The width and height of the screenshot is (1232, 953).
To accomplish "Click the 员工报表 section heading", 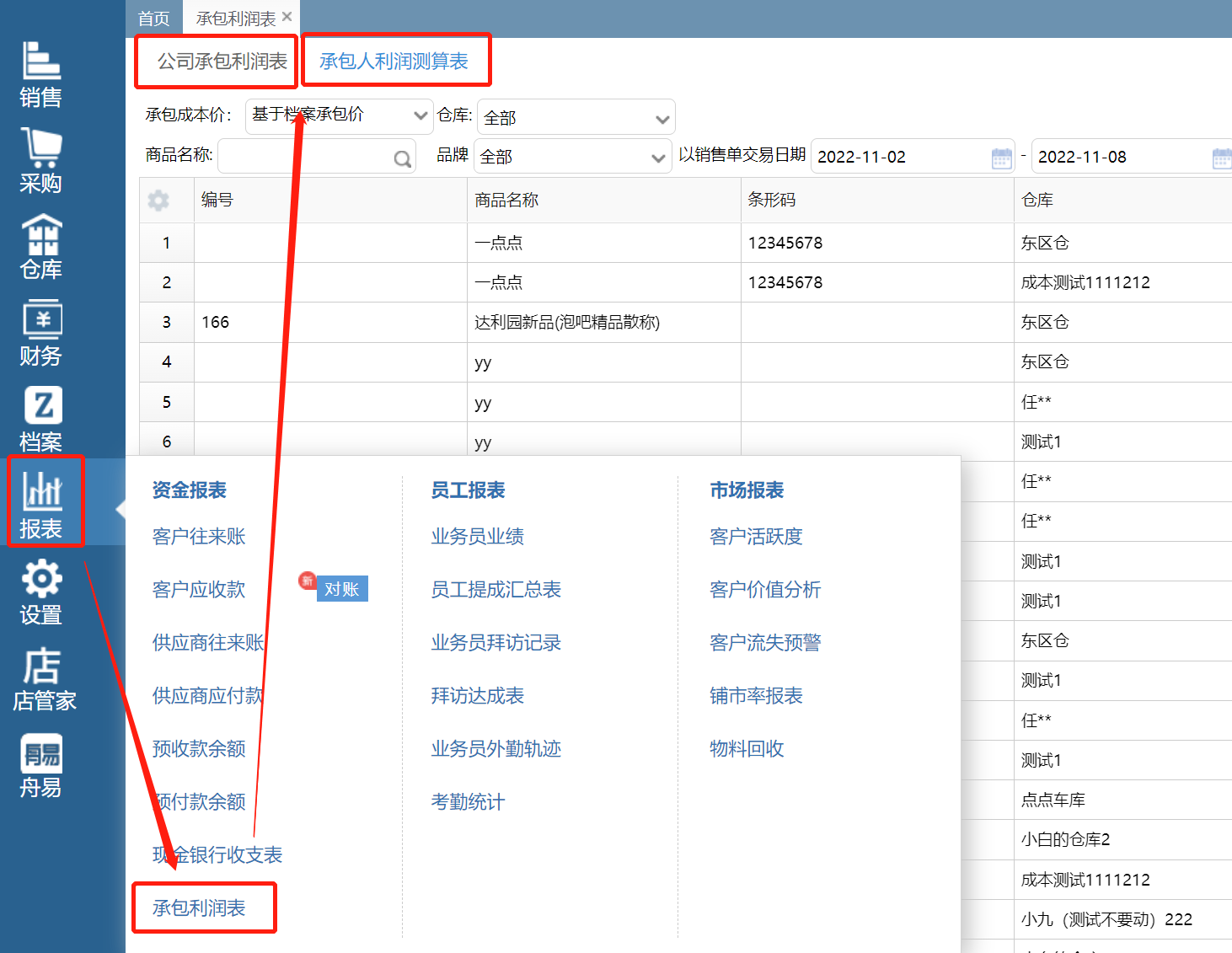I will (469, 490).
